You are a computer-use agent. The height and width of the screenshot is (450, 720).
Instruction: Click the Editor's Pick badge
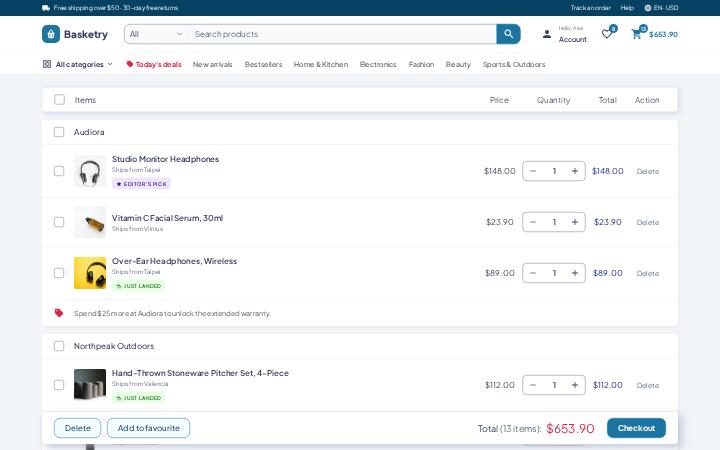(x=141, y=184)
